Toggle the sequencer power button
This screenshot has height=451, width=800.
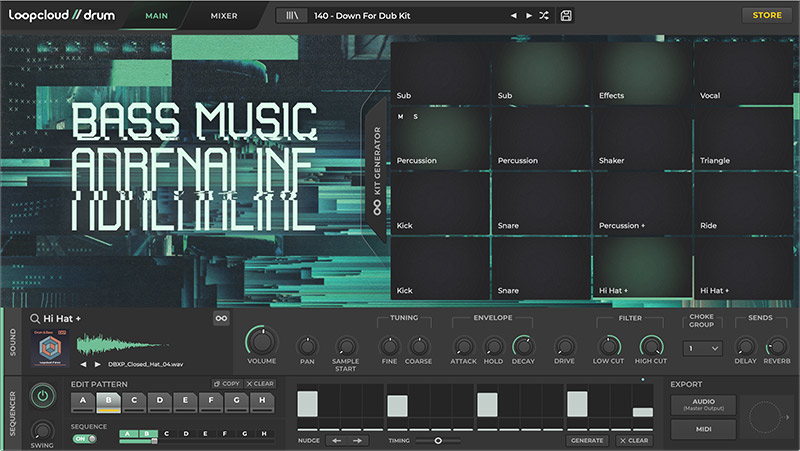pyautogui.click(x=42, y=396)
